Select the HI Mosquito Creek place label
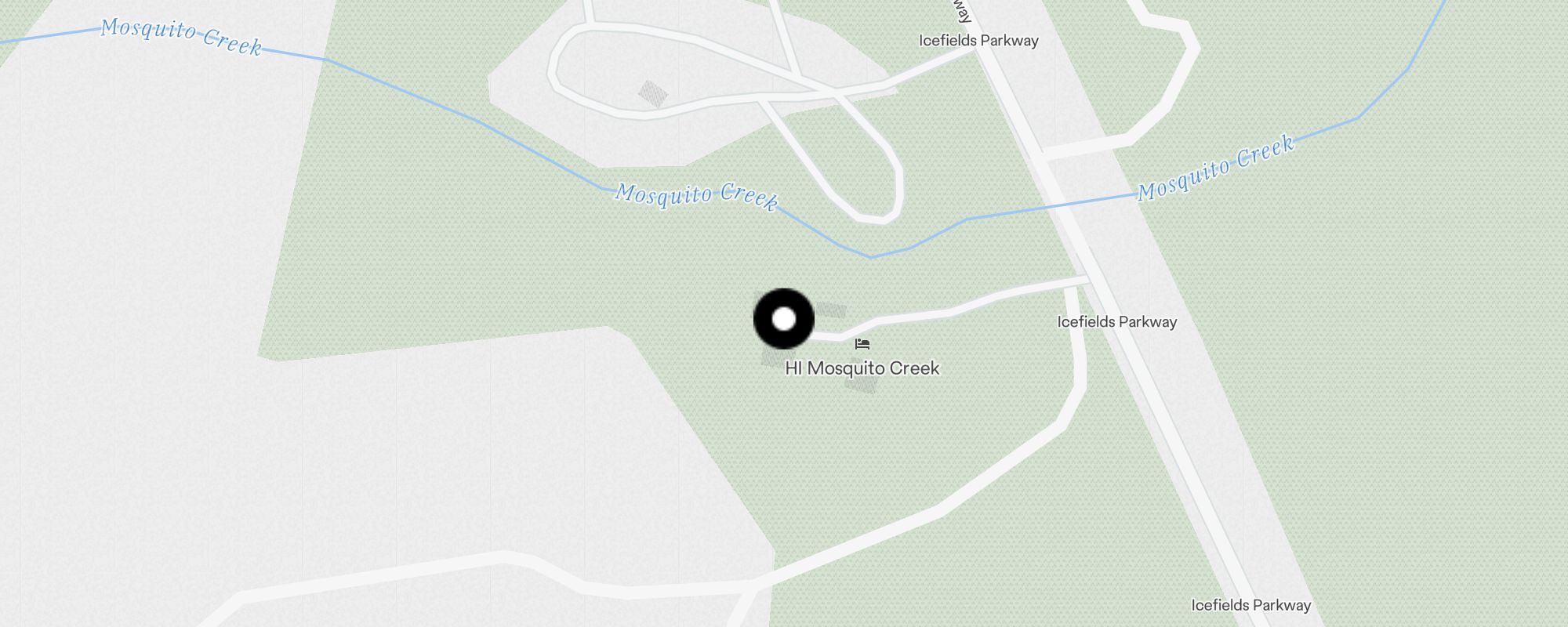This screenshot has height=627, width=1568. (x=862, y=368)
